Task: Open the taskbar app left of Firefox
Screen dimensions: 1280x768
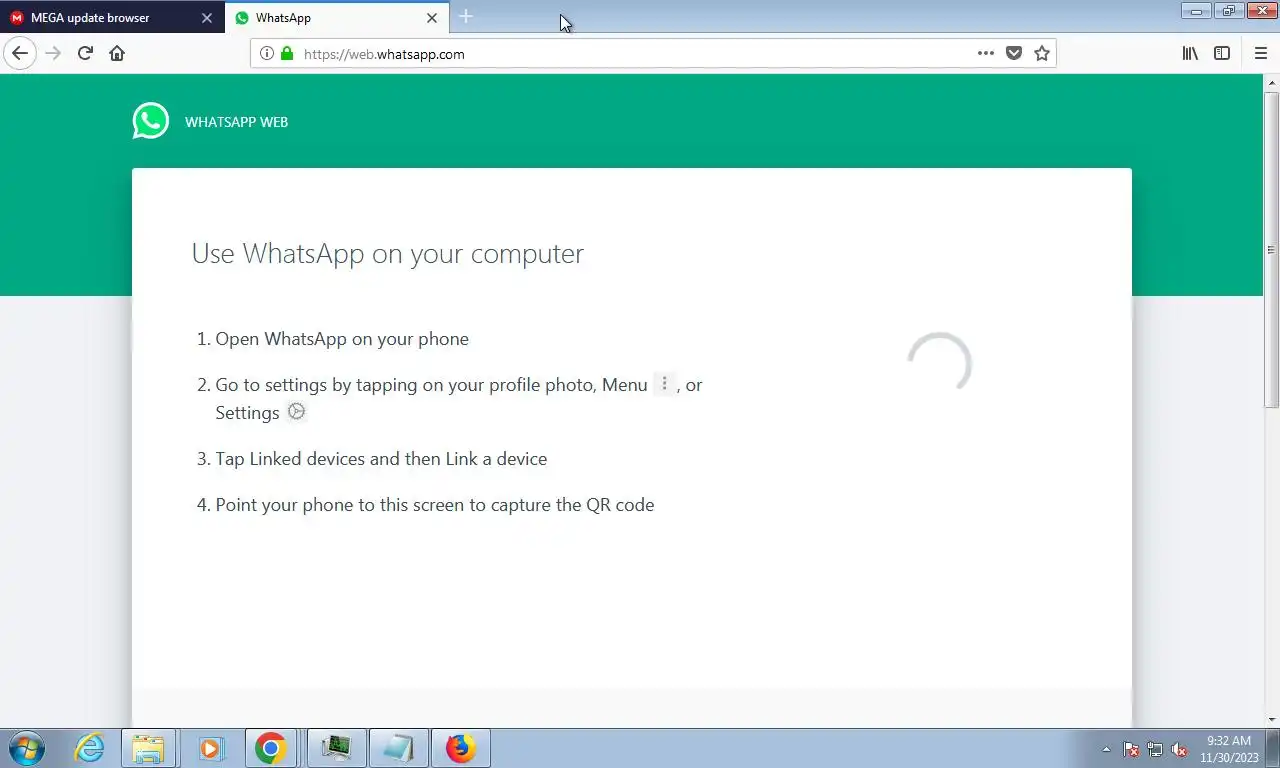Action: [399, 748]
